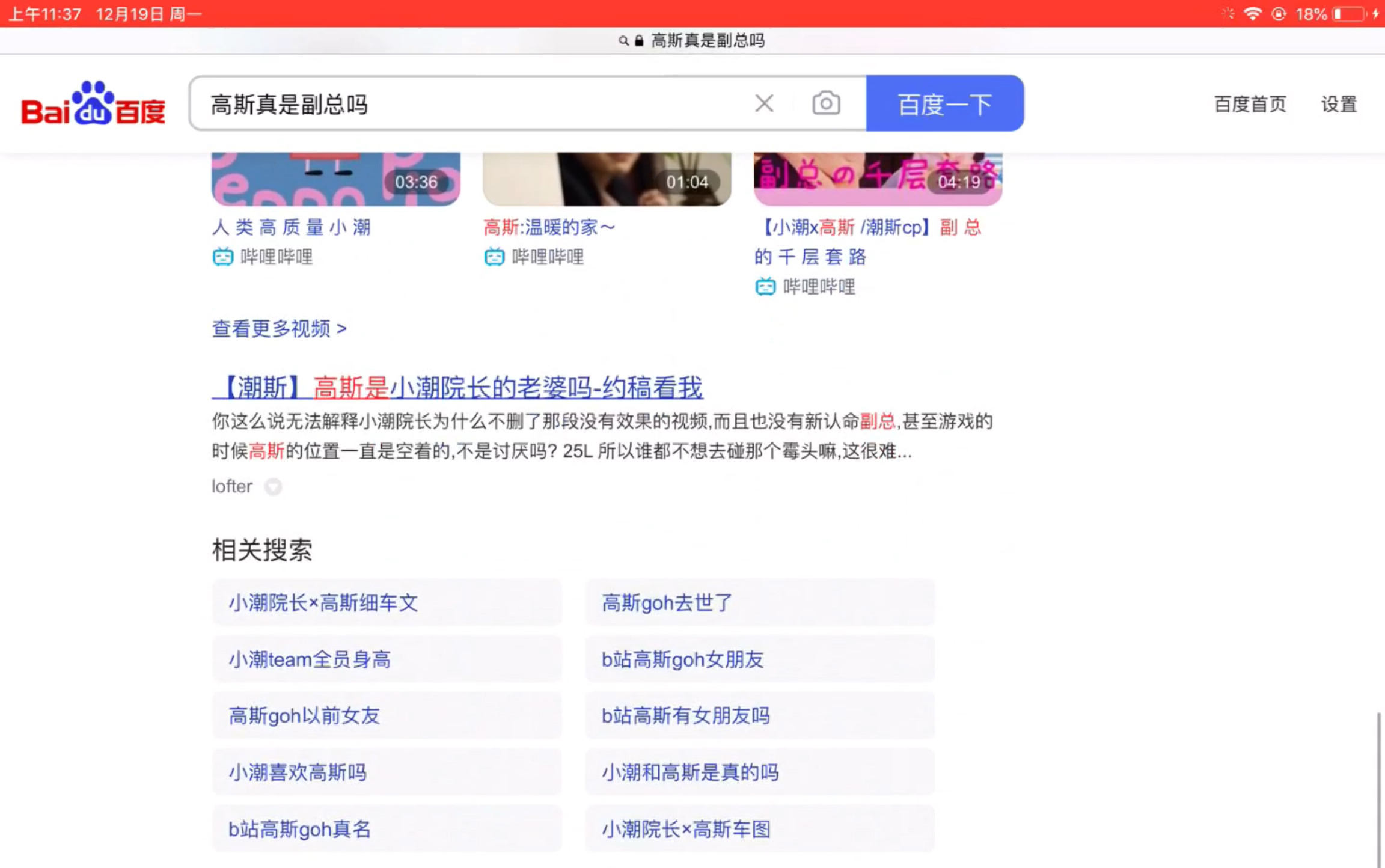Select related search 小潮院长×高斯细车文
1385x868 pixels.
pos(387,602)
